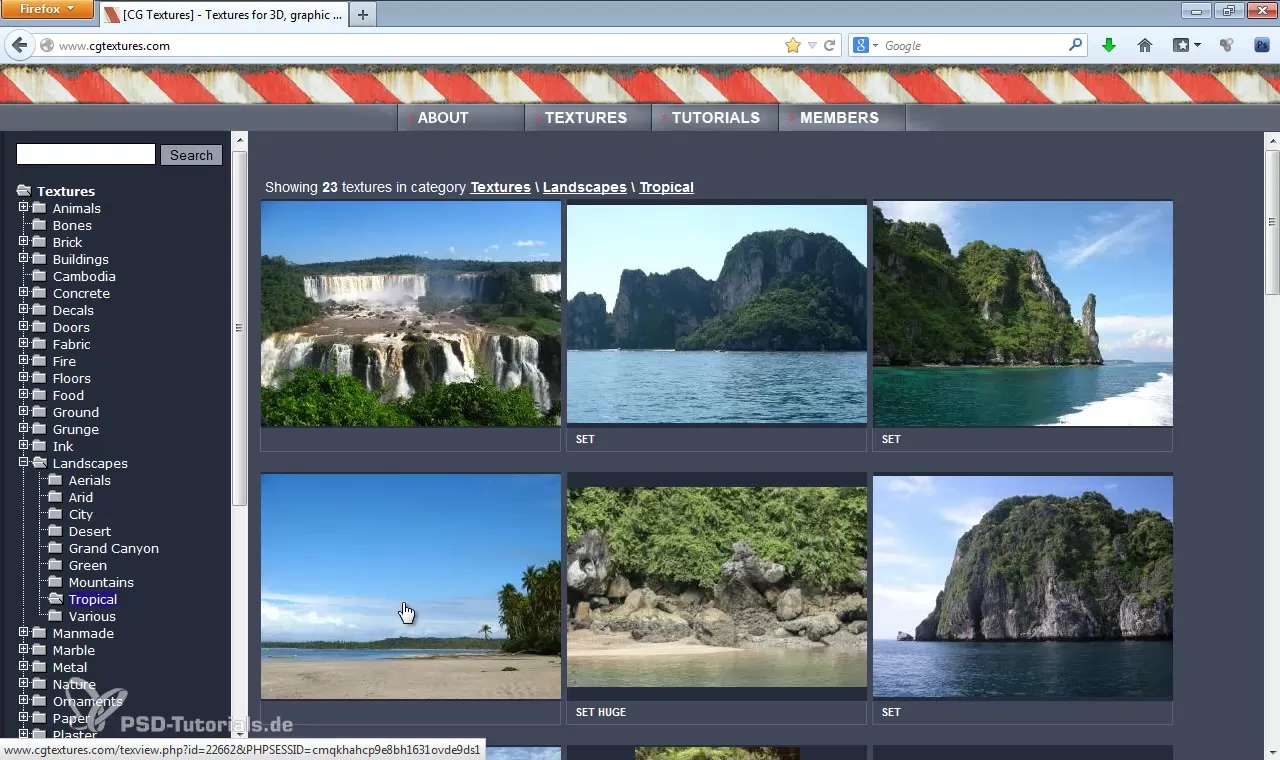
Task: Click the address bar URL field
Action: 420,45
